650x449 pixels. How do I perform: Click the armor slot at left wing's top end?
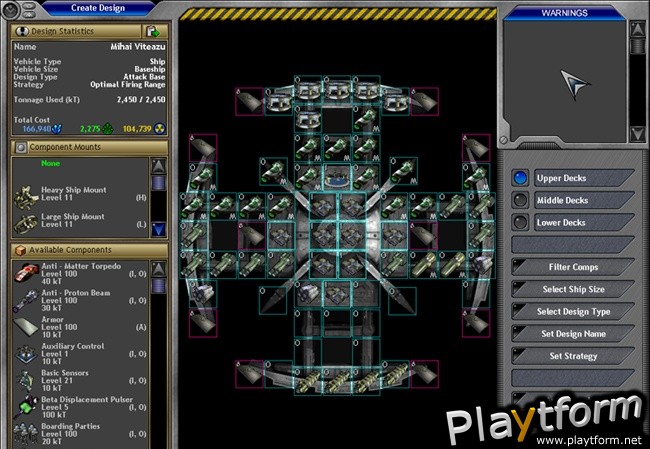203,148
